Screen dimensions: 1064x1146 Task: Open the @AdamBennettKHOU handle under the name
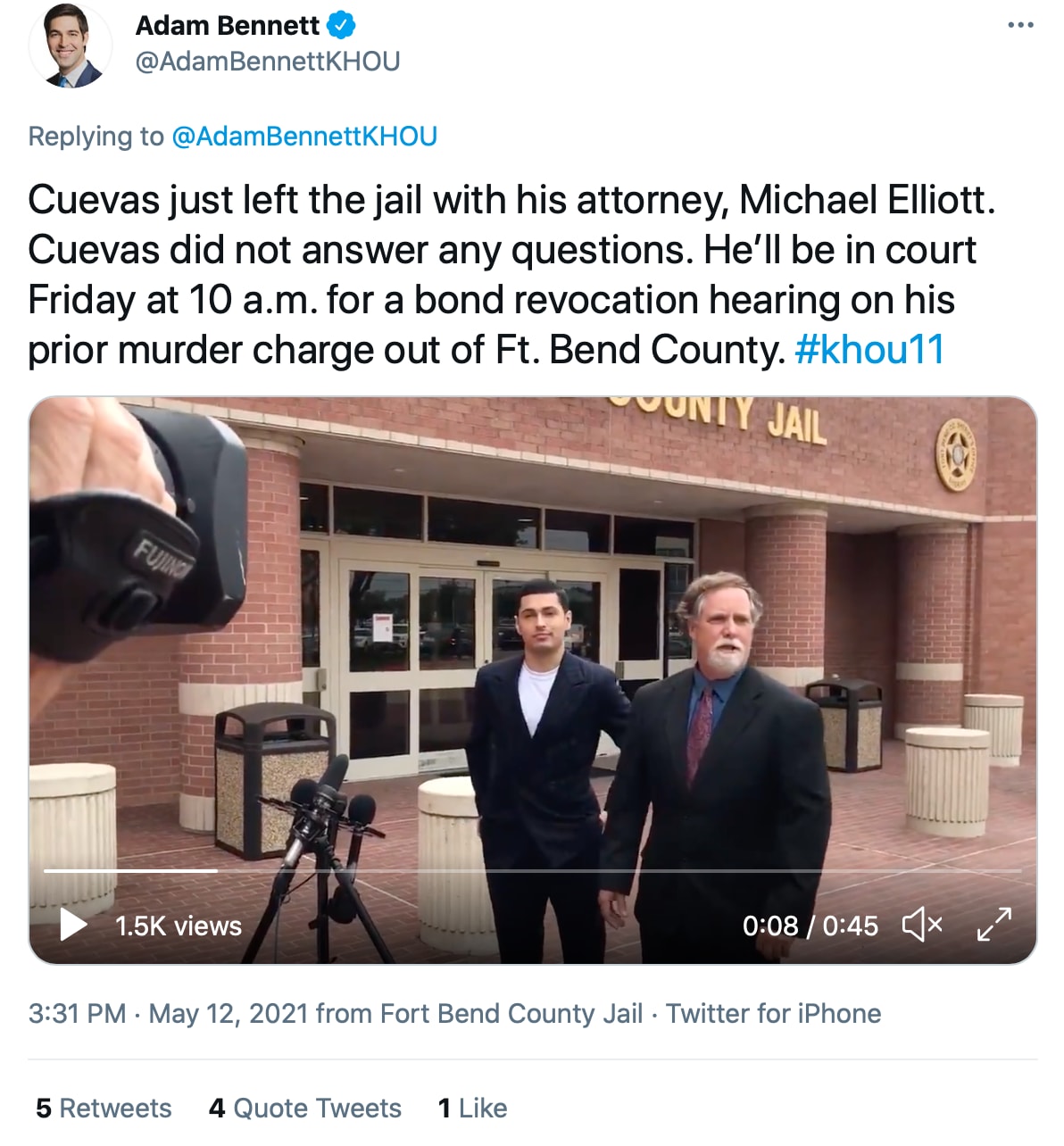pos(268,62)
